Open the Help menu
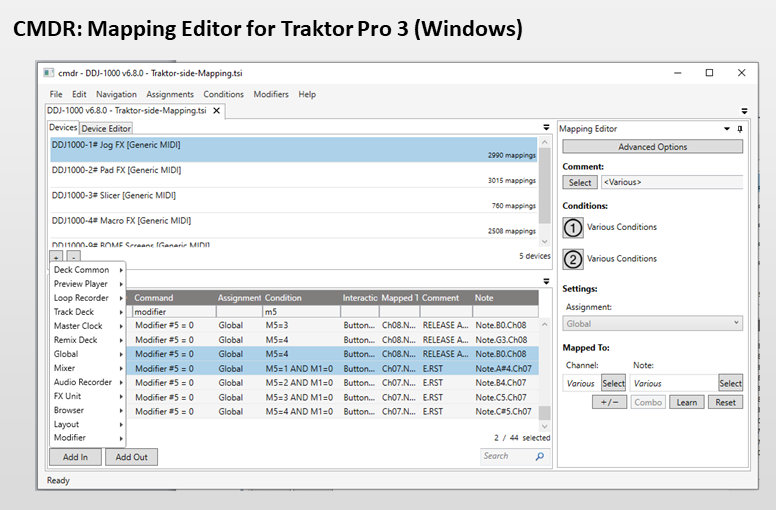776x510 pixels. tap(307, 94)
